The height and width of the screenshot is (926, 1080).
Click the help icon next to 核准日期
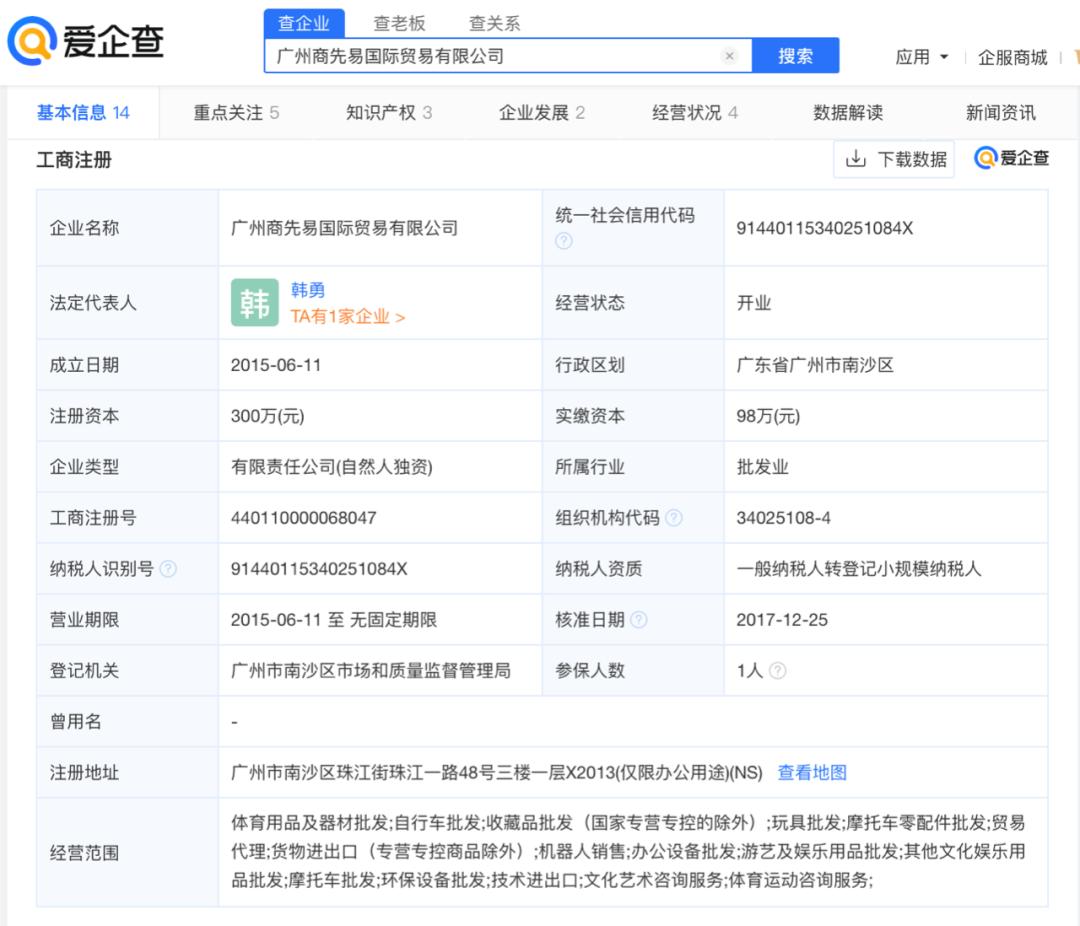pyautogui.click(x=637, y=620)
